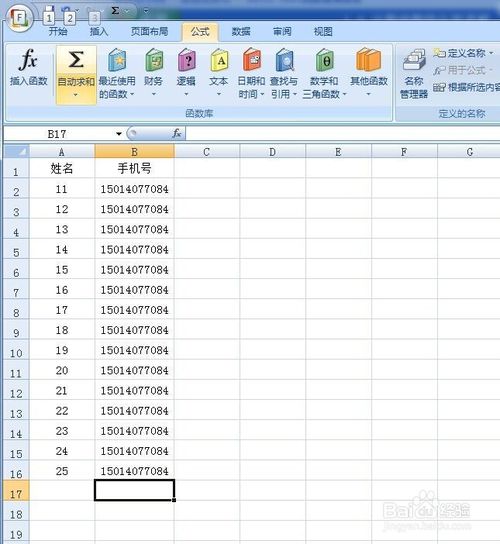Image resolution: width=500 pixels, height=544 pixels.
Task: Click cell B1 containing 手机号
Action: (x=134, y=169)
